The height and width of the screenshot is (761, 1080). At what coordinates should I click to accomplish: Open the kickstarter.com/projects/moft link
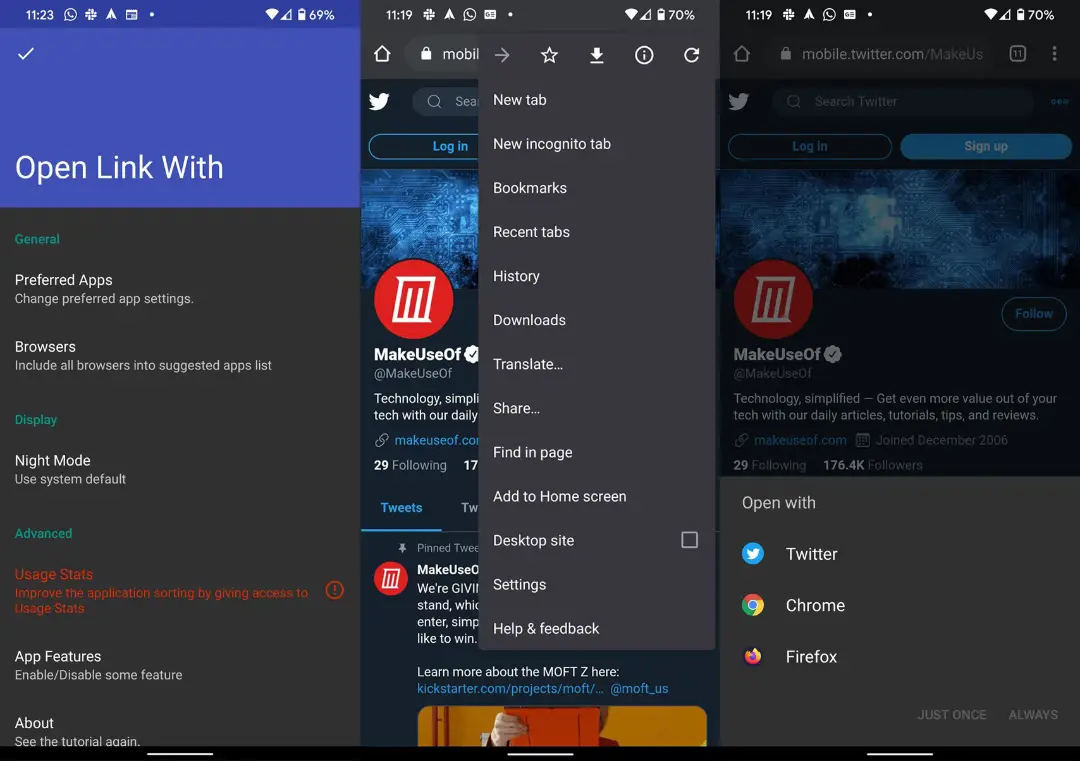510,689
